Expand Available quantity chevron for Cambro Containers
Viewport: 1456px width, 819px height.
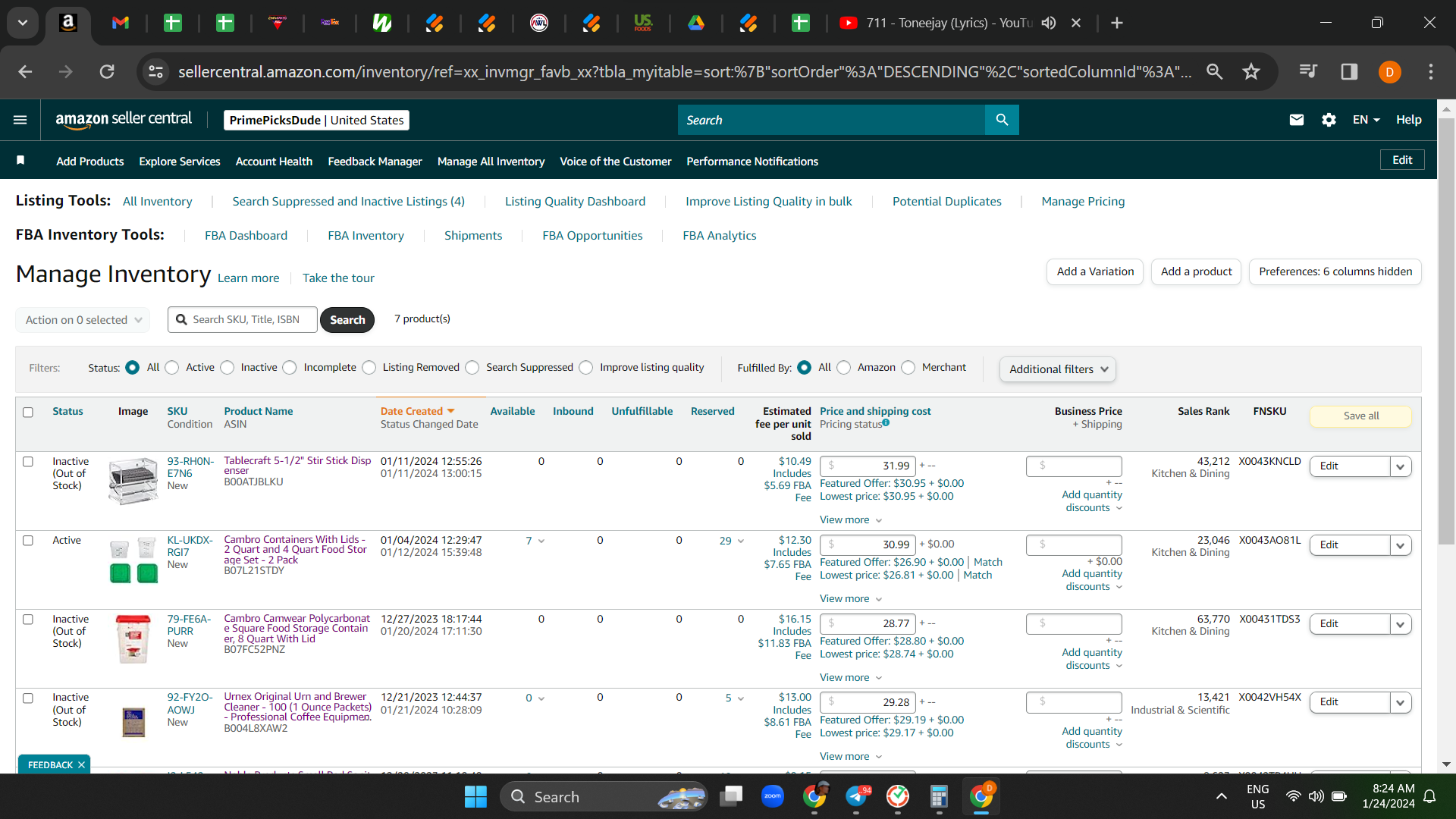(x=541, y=541)
